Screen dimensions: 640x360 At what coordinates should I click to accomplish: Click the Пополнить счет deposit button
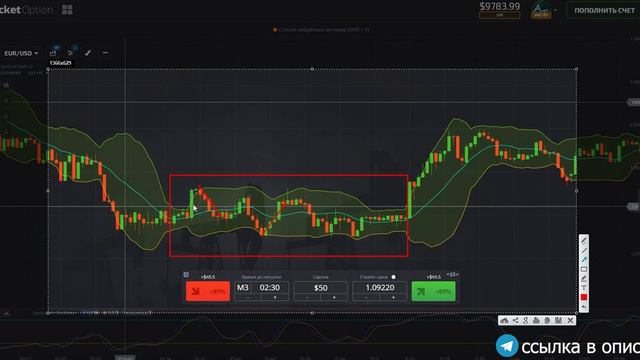(x=604, y=11)
